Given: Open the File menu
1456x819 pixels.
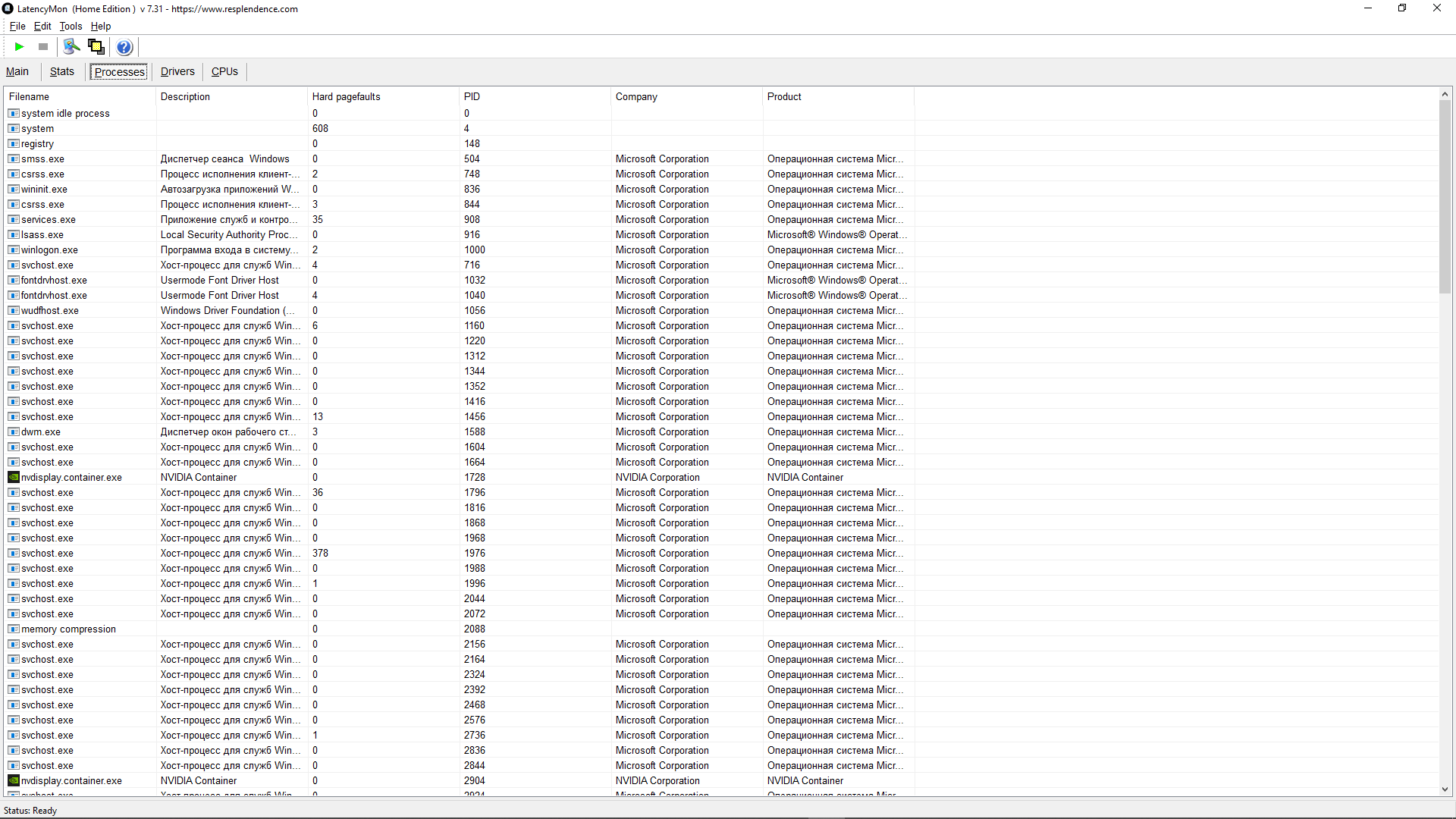Looking at the screenshot, I should (x=17, y=26).
